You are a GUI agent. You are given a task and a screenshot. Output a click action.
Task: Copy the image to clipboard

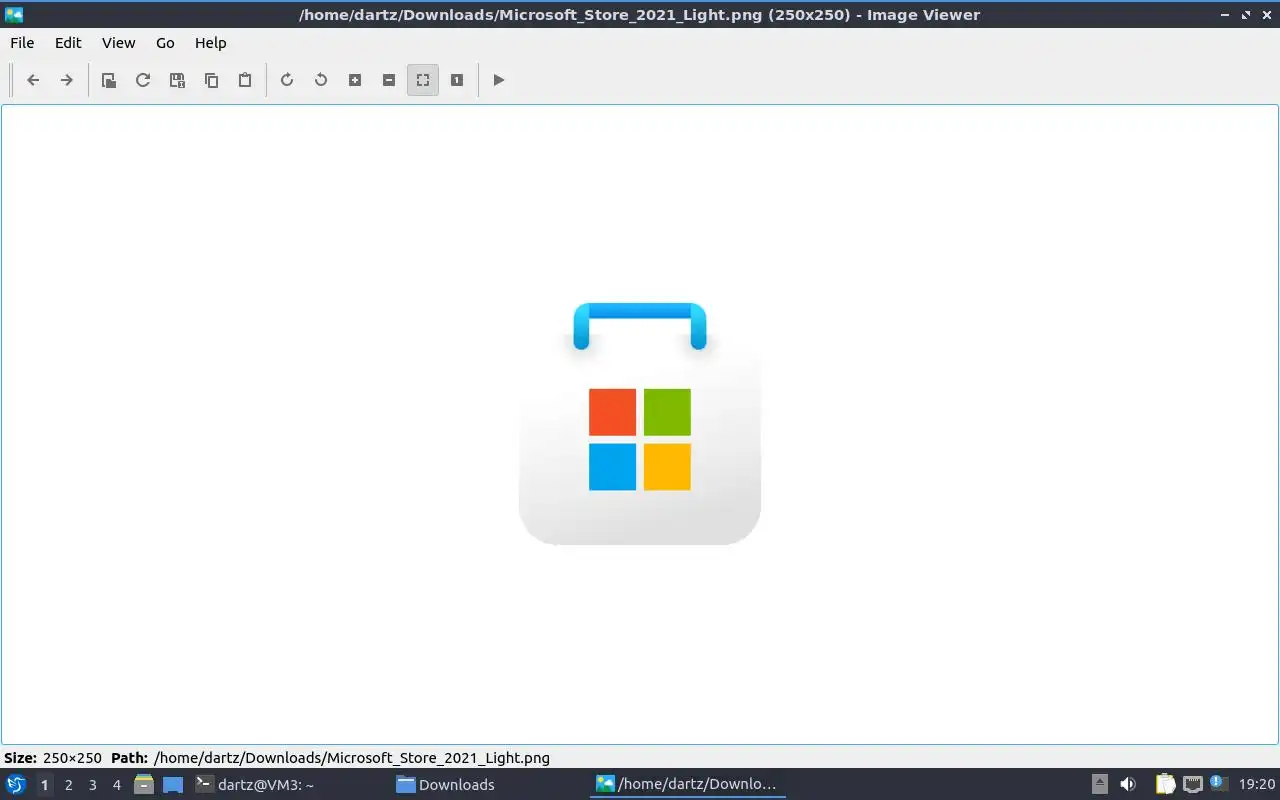coord(211,80)
